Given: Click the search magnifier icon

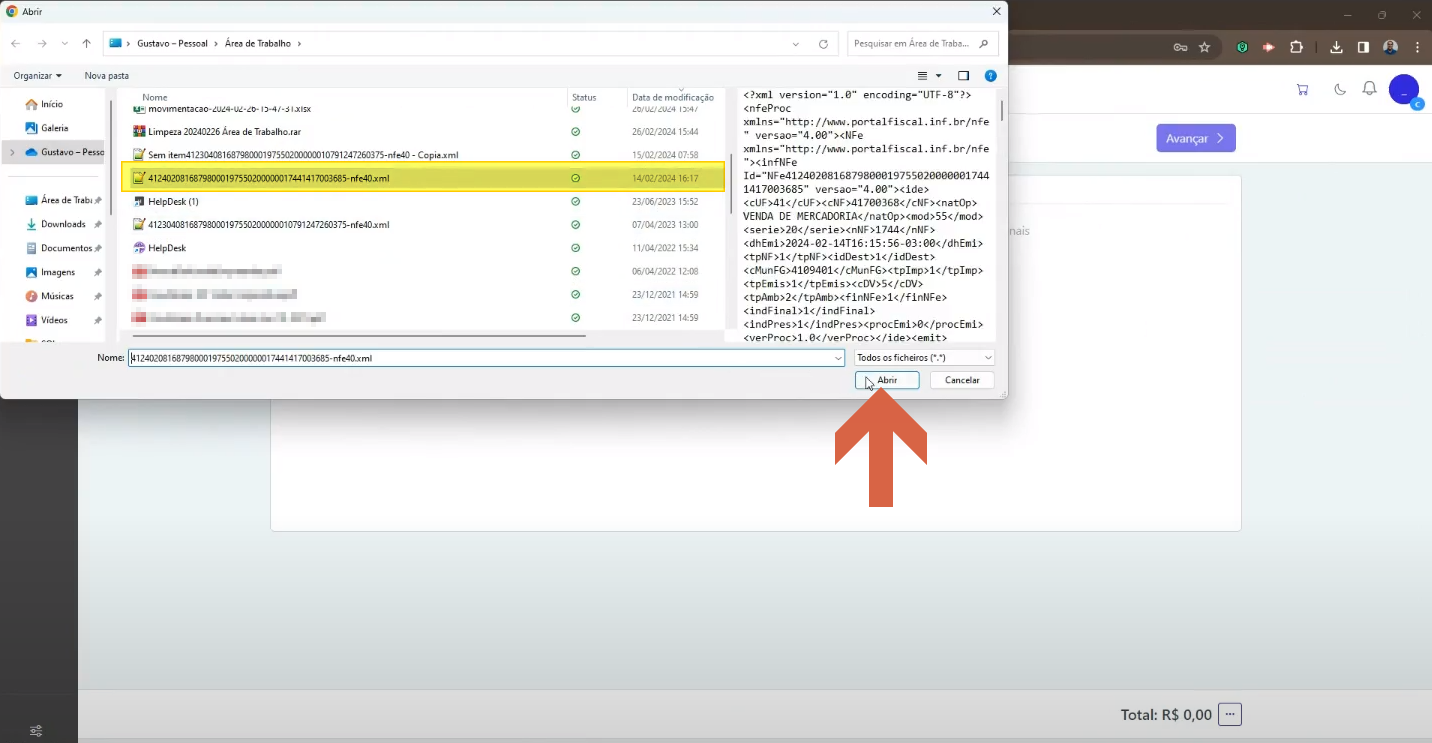Looking at the screenshot, I should point(984,44).
